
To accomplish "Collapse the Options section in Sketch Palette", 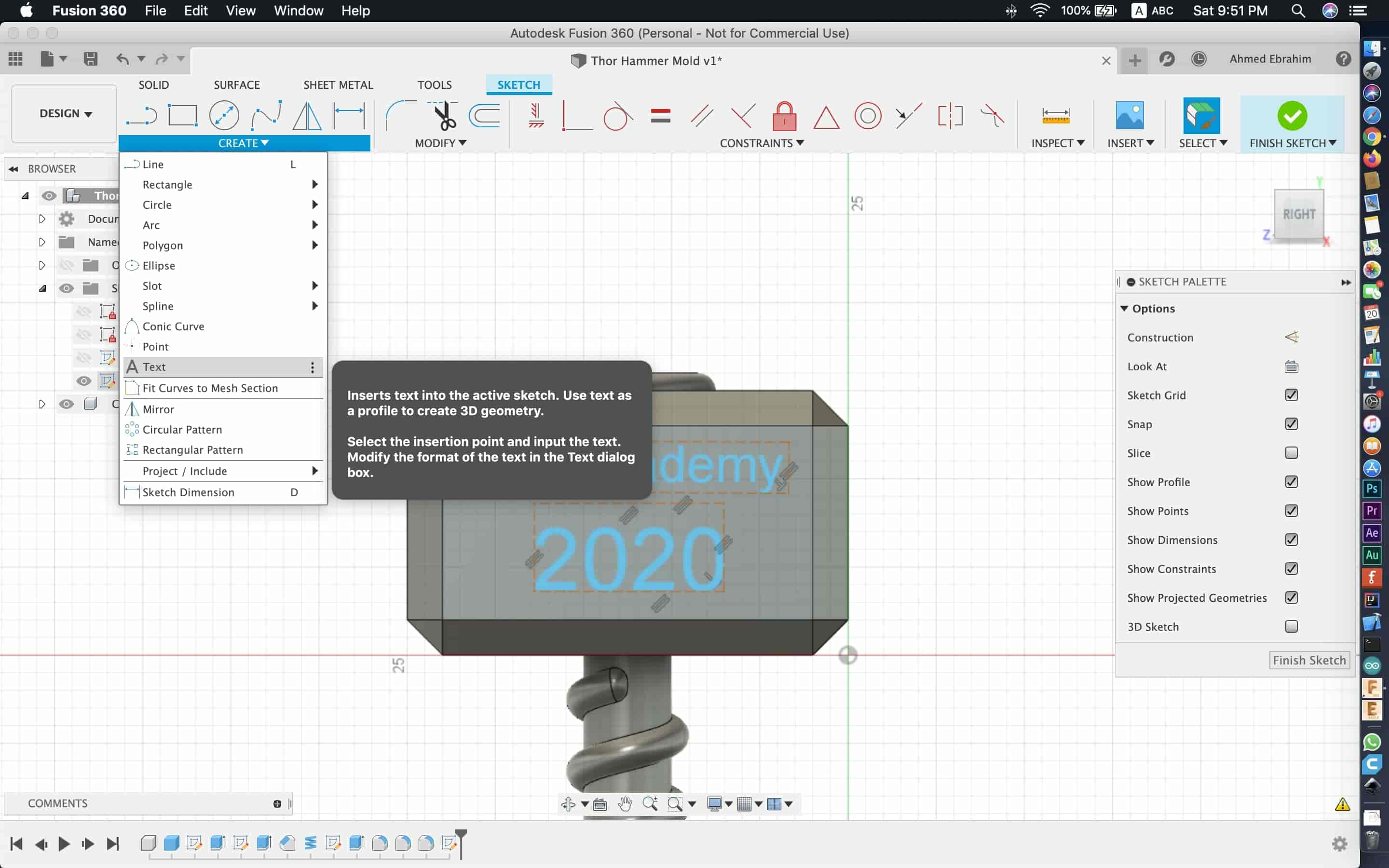I will pyautogui.click(x=1124, y=308).
